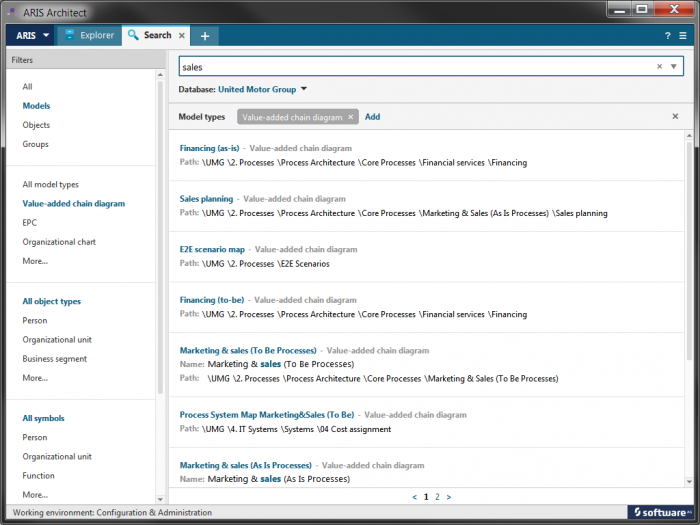The width and height of the screenshot is (700, 525).
Task: Close the Model types filter bar
Action: pyautogui.click(x=675, y=116)
